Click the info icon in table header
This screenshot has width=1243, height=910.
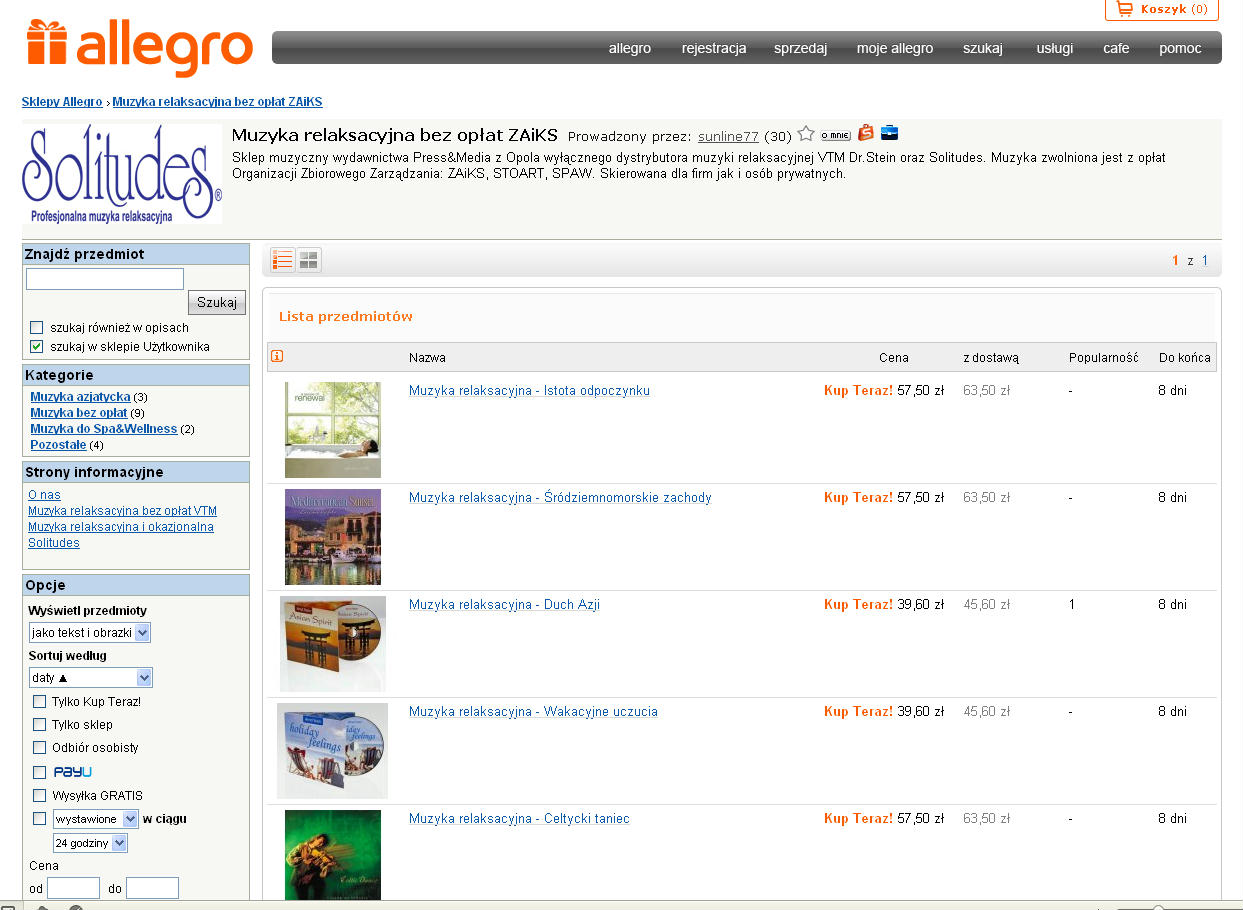[x=277, y=356]
